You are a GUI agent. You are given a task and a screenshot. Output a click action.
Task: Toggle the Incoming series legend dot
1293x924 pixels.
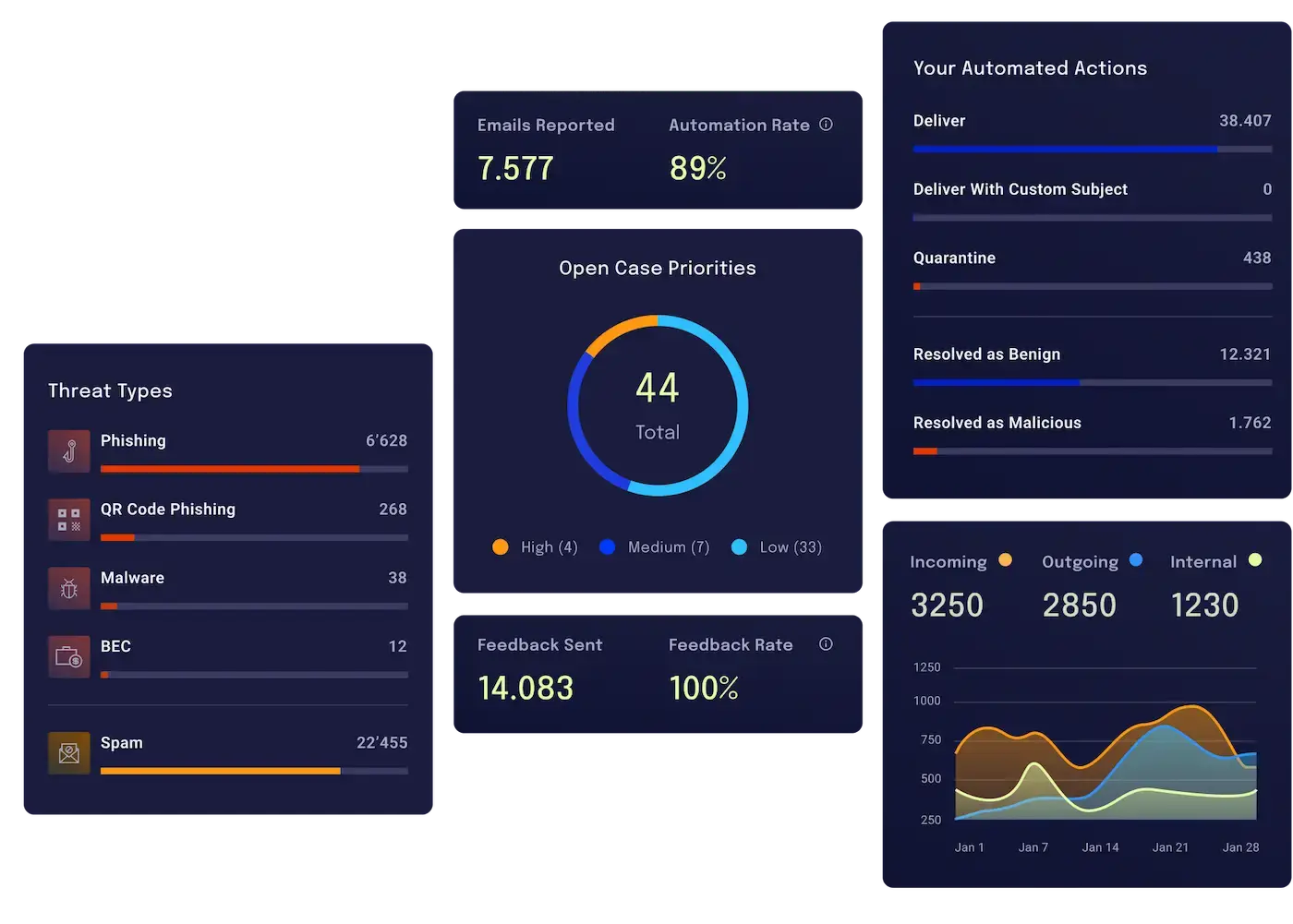(x=1005, y=560)
